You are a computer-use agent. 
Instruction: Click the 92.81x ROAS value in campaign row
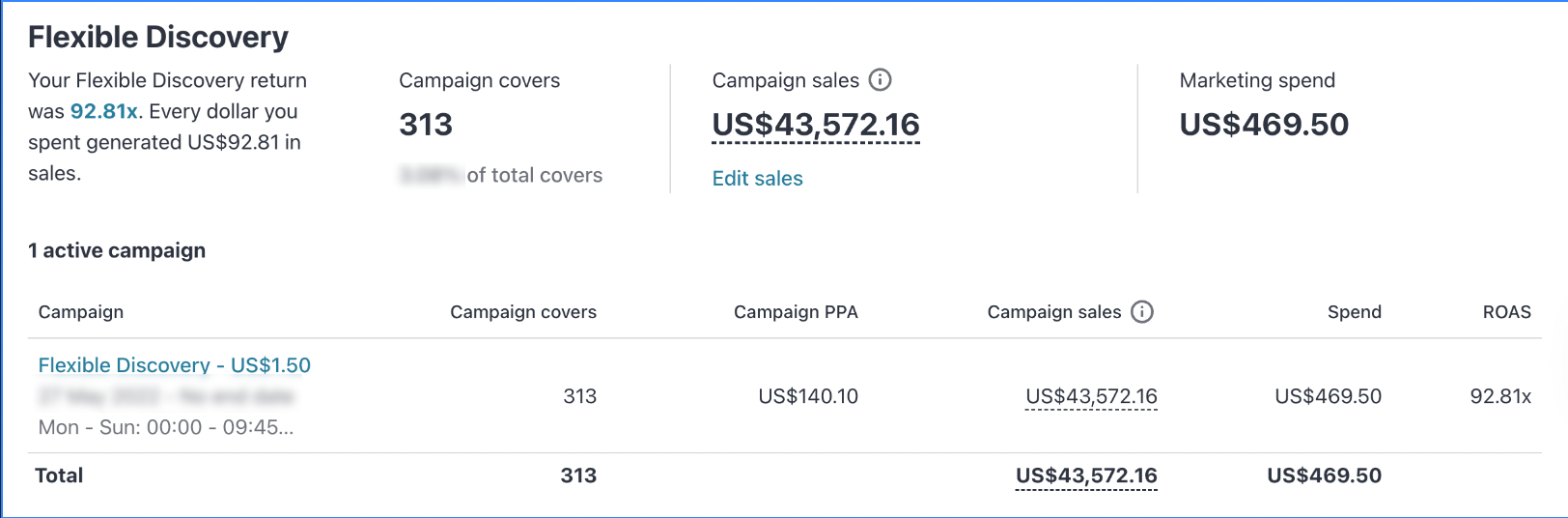1500,396
